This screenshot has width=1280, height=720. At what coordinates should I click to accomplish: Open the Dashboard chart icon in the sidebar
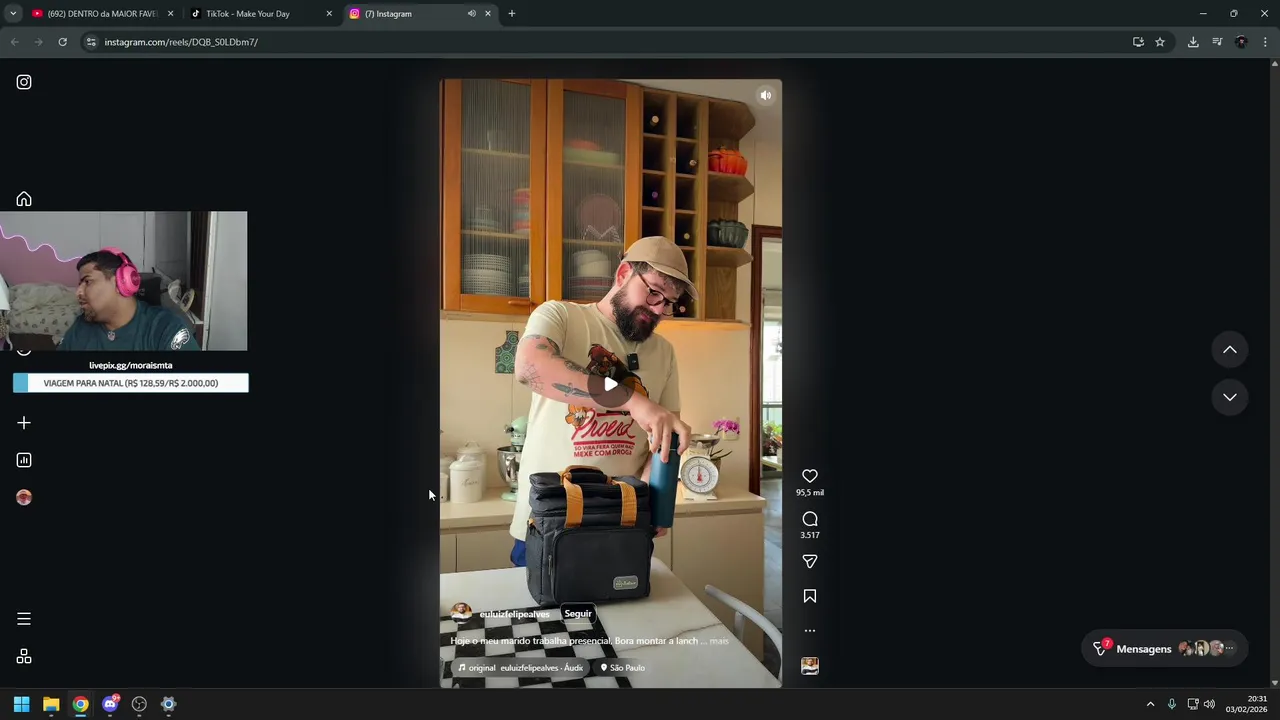24,460
